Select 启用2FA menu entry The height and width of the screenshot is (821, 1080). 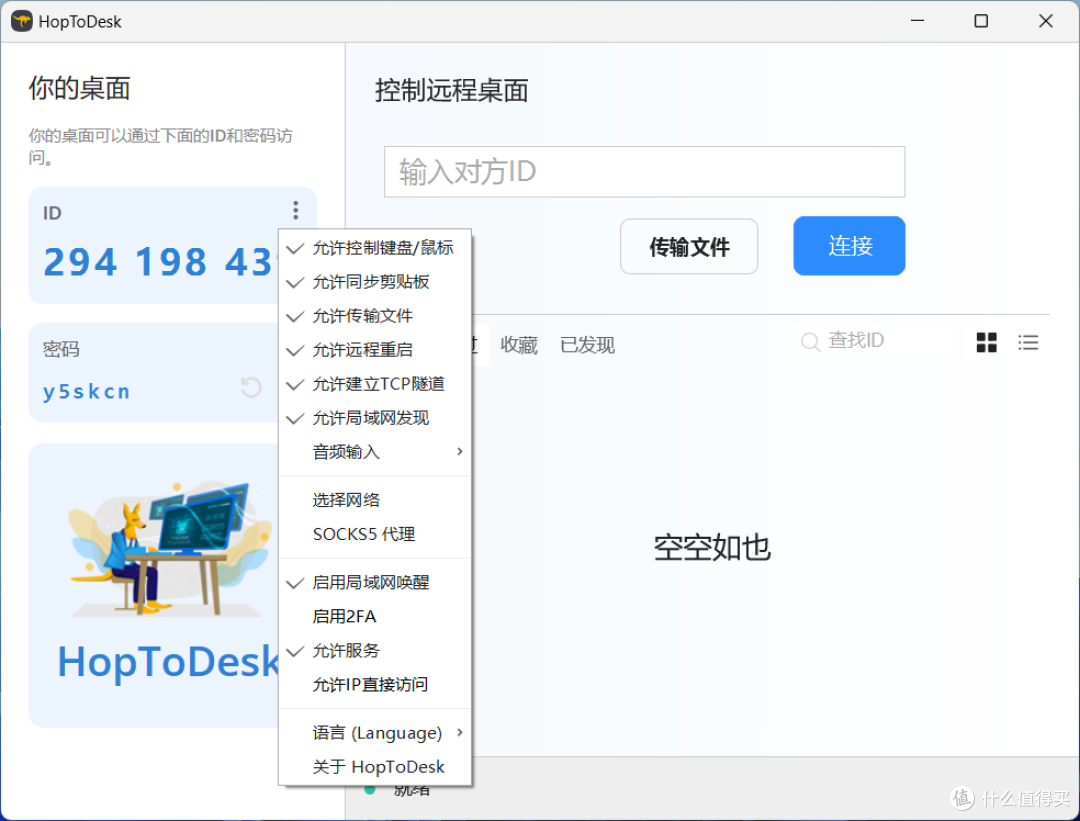(375, 616)
